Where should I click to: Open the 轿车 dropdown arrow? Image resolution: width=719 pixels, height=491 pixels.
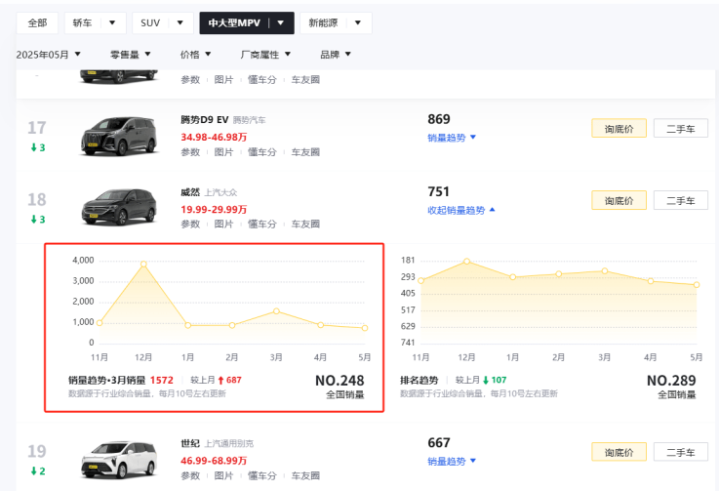pos(112,23)
